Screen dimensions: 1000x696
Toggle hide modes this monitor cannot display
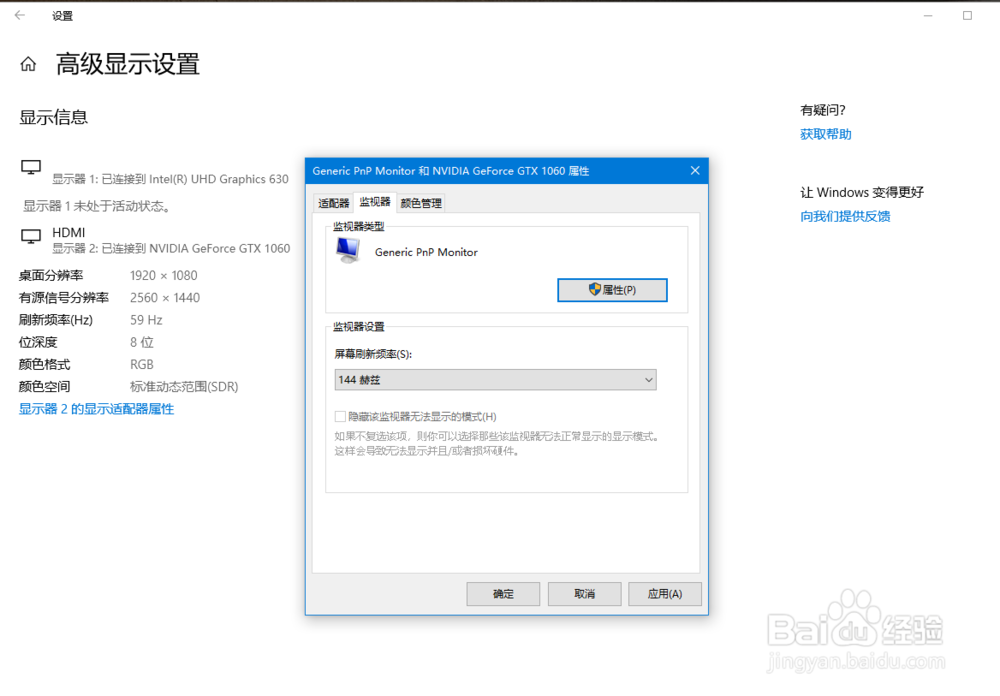(x=341, y=417)
